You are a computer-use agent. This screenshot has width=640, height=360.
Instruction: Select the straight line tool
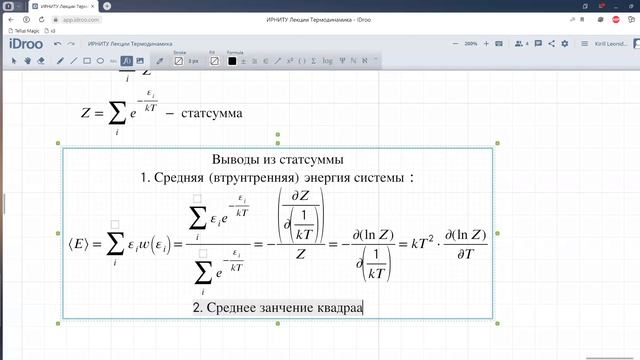(x=73, y=61)
